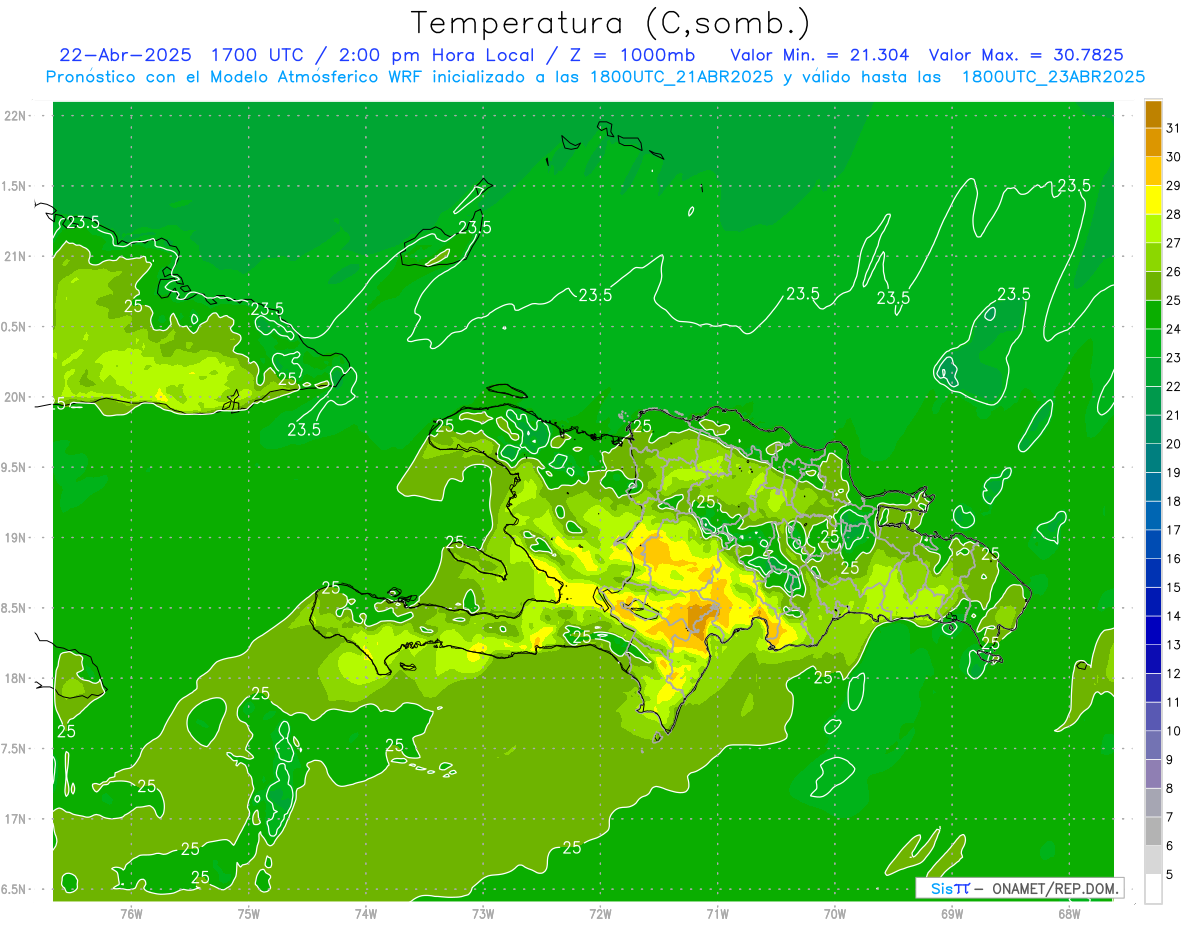Pick the blue swatch between 16 and 17

pos(1153,544)
